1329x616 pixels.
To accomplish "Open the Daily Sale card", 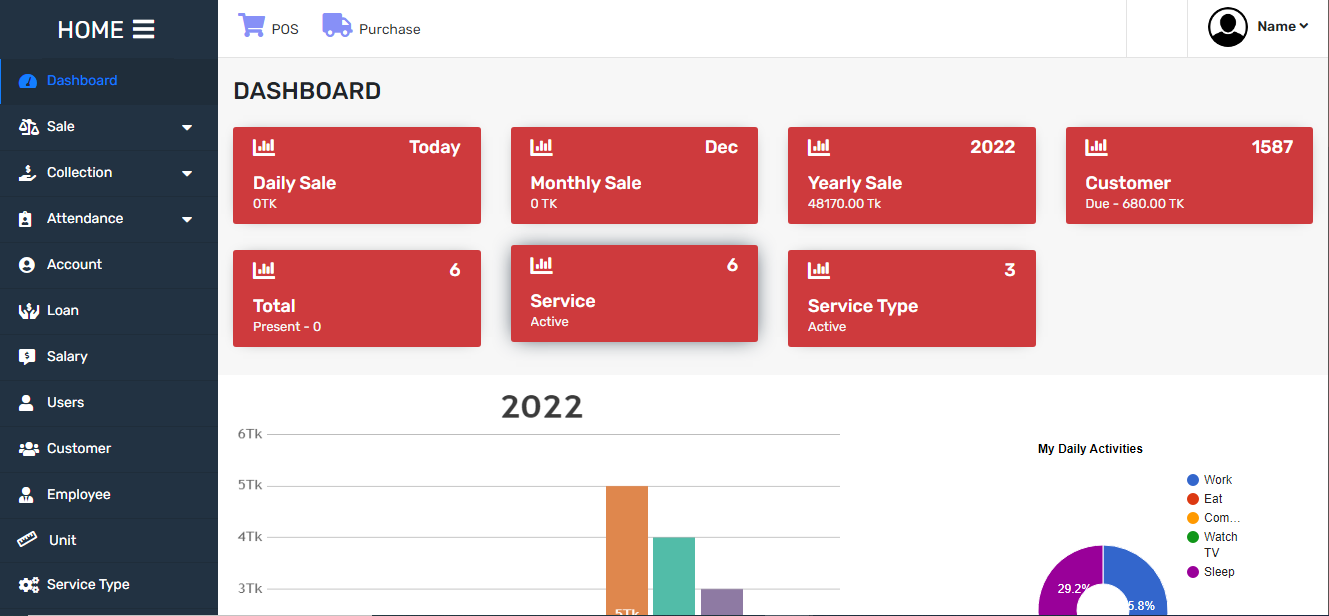I will pos(357,175).
